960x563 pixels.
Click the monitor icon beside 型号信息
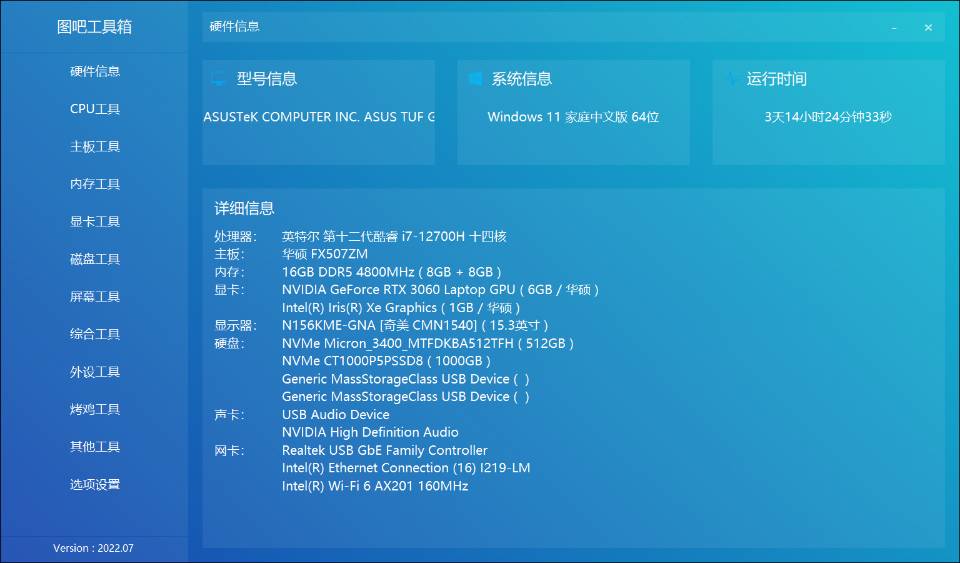219,78
